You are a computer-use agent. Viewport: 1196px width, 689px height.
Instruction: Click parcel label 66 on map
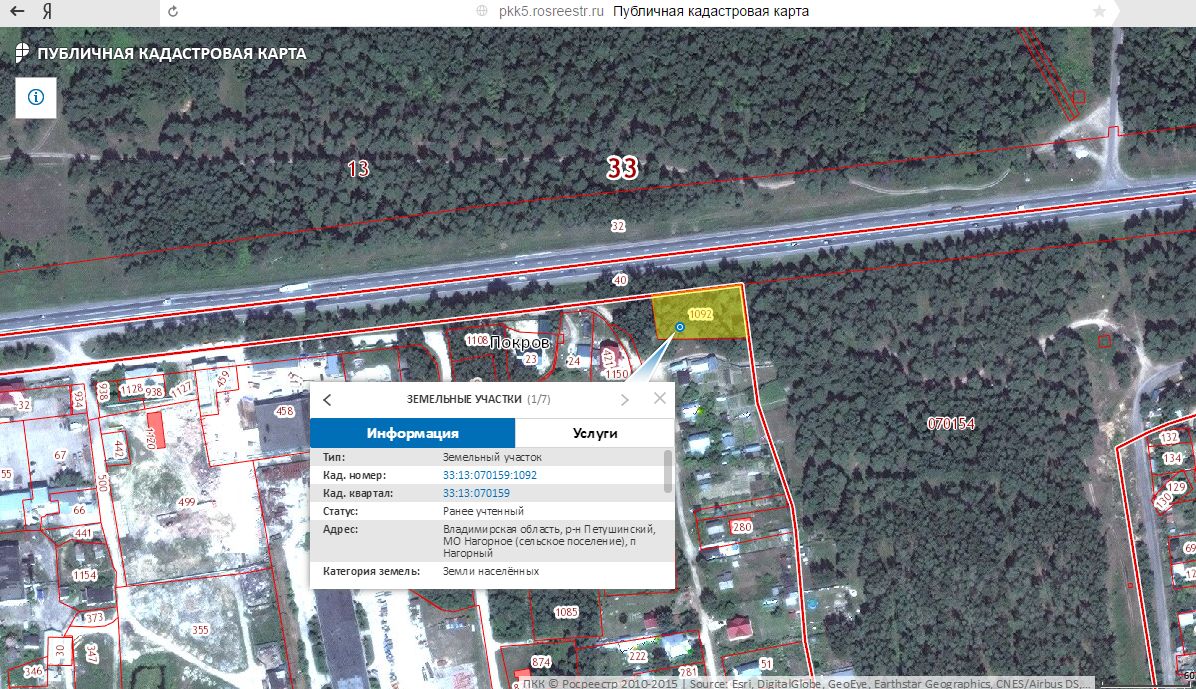pos(79,510)
